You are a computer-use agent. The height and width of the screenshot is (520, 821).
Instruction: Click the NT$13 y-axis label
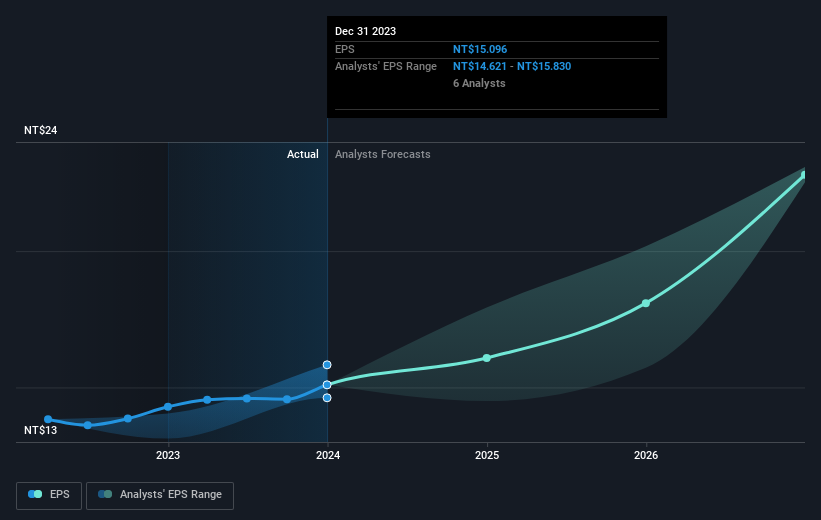(x=40, y=430)
